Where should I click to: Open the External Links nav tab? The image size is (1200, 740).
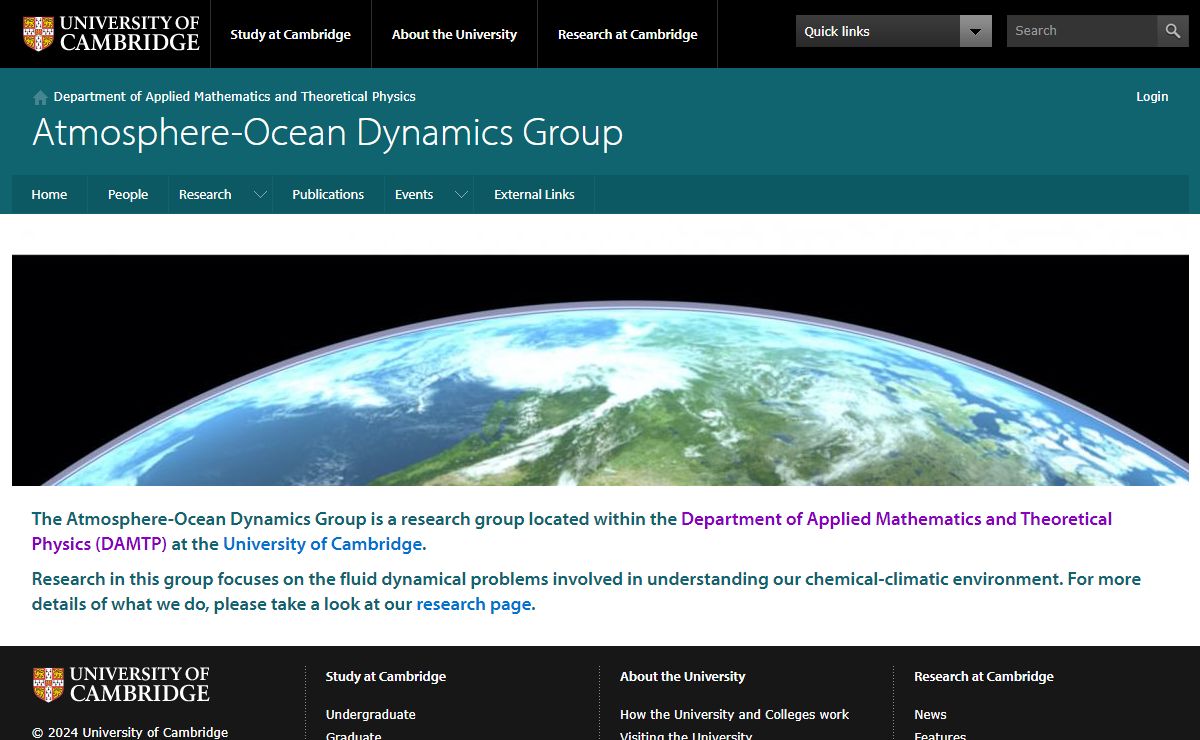(534, 195)
